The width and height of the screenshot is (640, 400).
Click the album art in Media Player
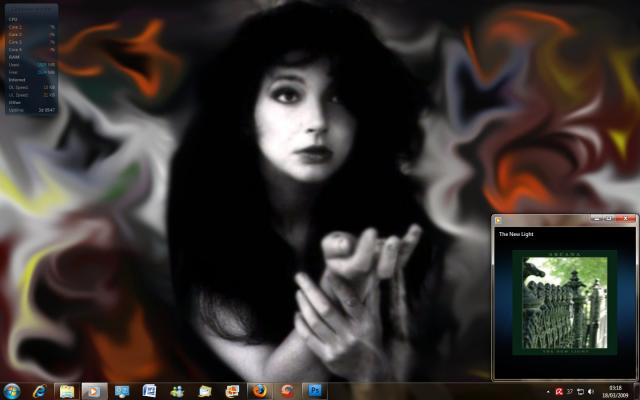pos(564,302)
